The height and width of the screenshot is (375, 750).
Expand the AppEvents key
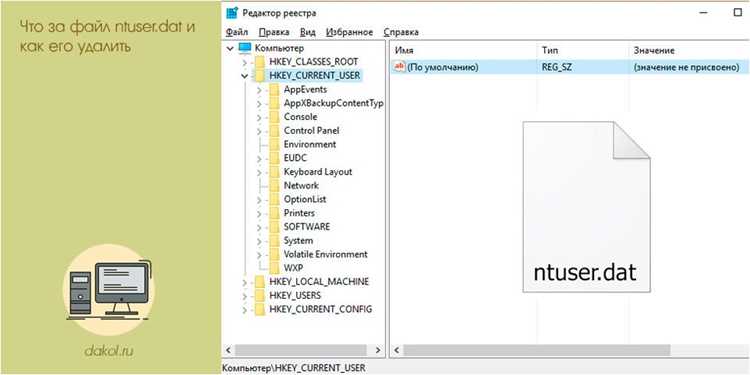pos(259,89)
